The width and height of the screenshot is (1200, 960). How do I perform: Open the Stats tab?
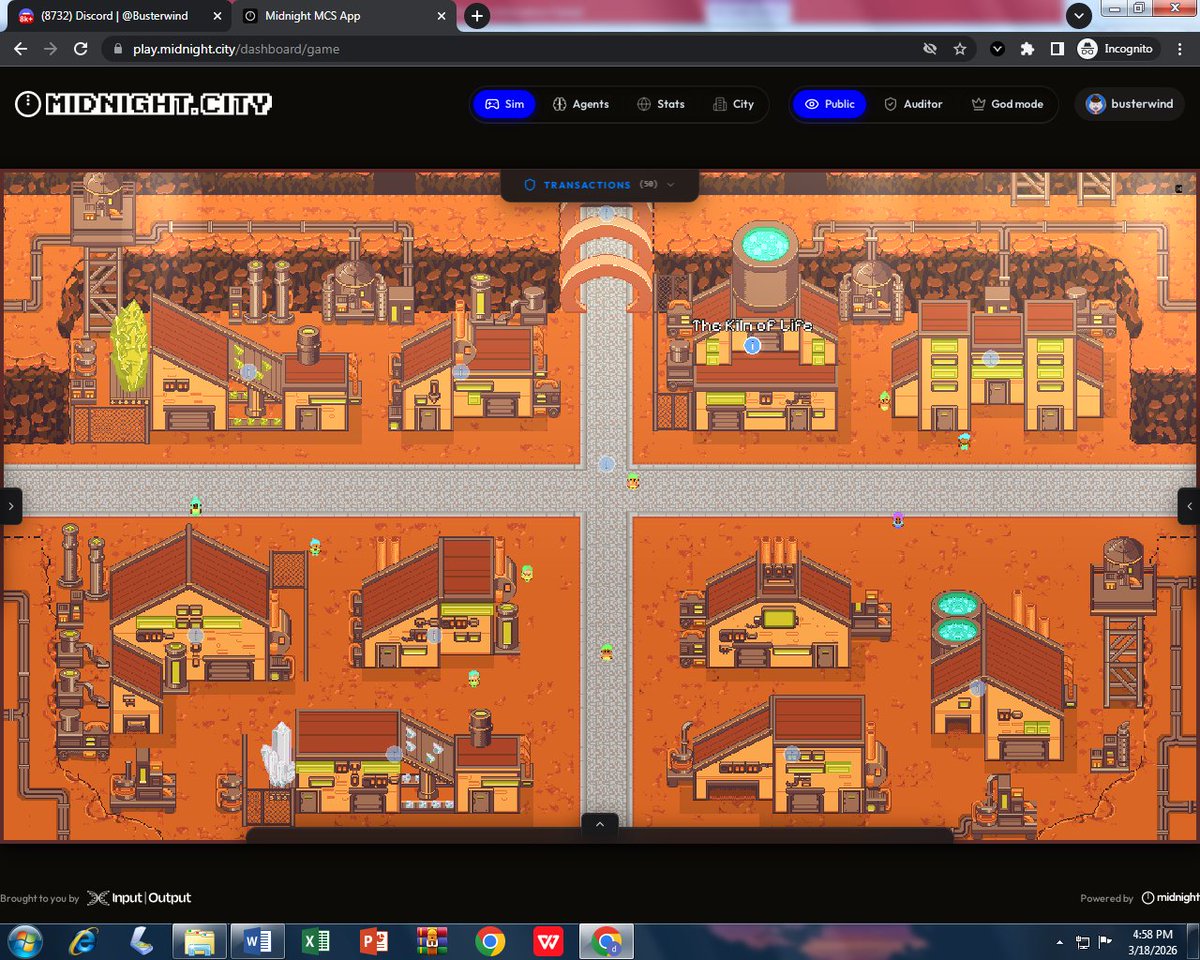coord(660,104)
